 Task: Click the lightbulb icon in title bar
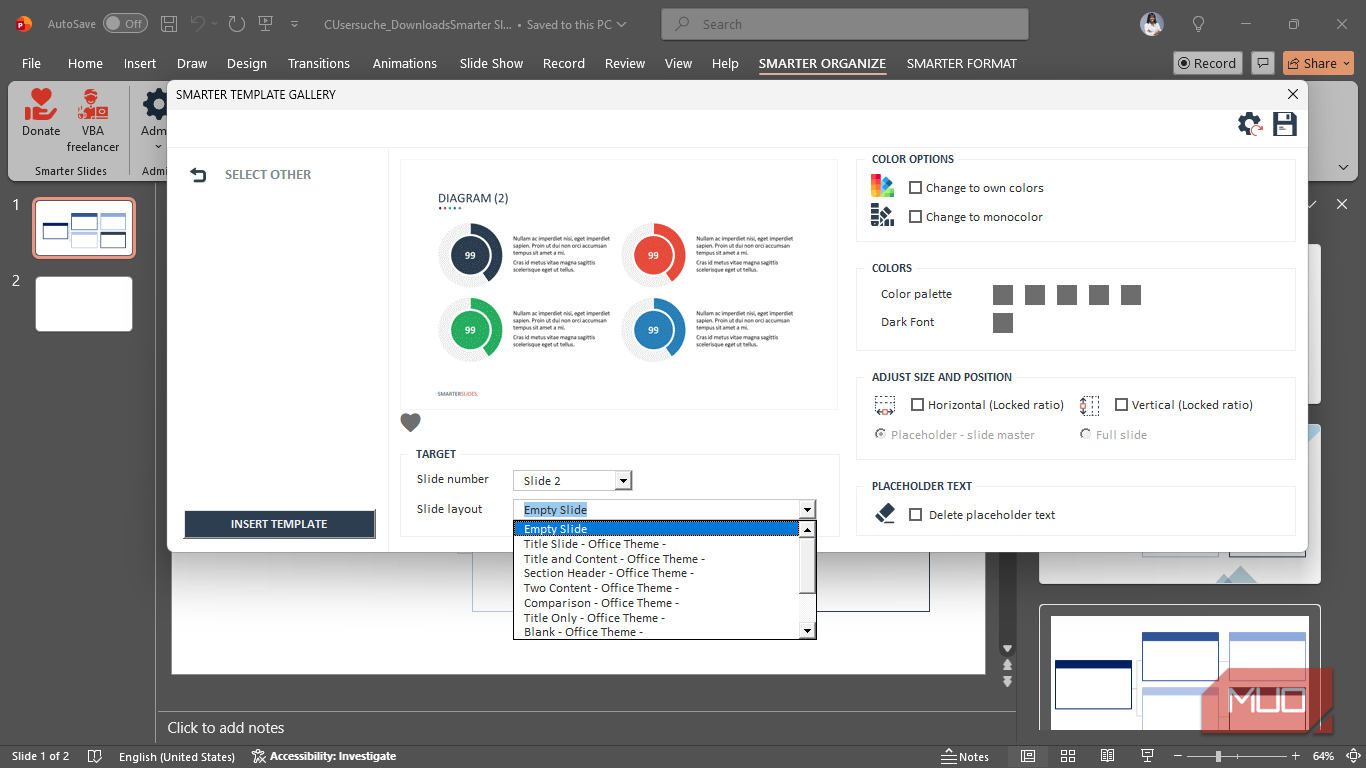(1198, 24)
